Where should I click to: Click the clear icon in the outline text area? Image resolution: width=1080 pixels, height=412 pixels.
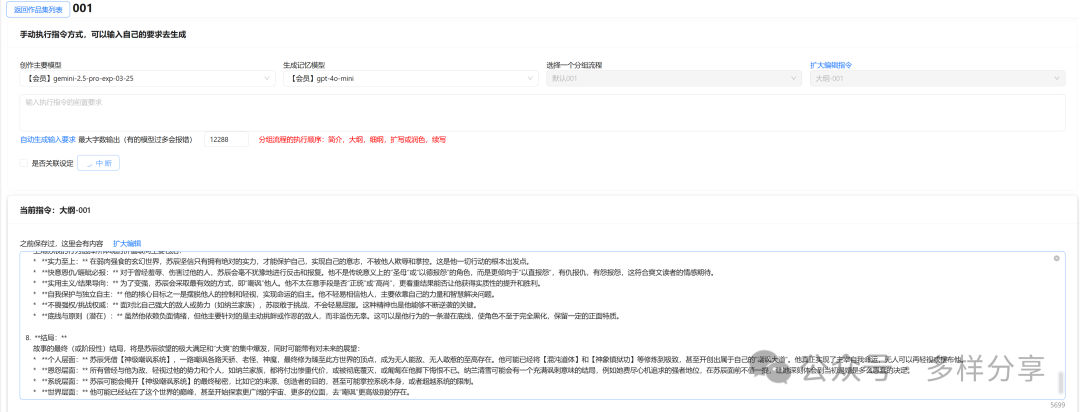point(1057,258)
